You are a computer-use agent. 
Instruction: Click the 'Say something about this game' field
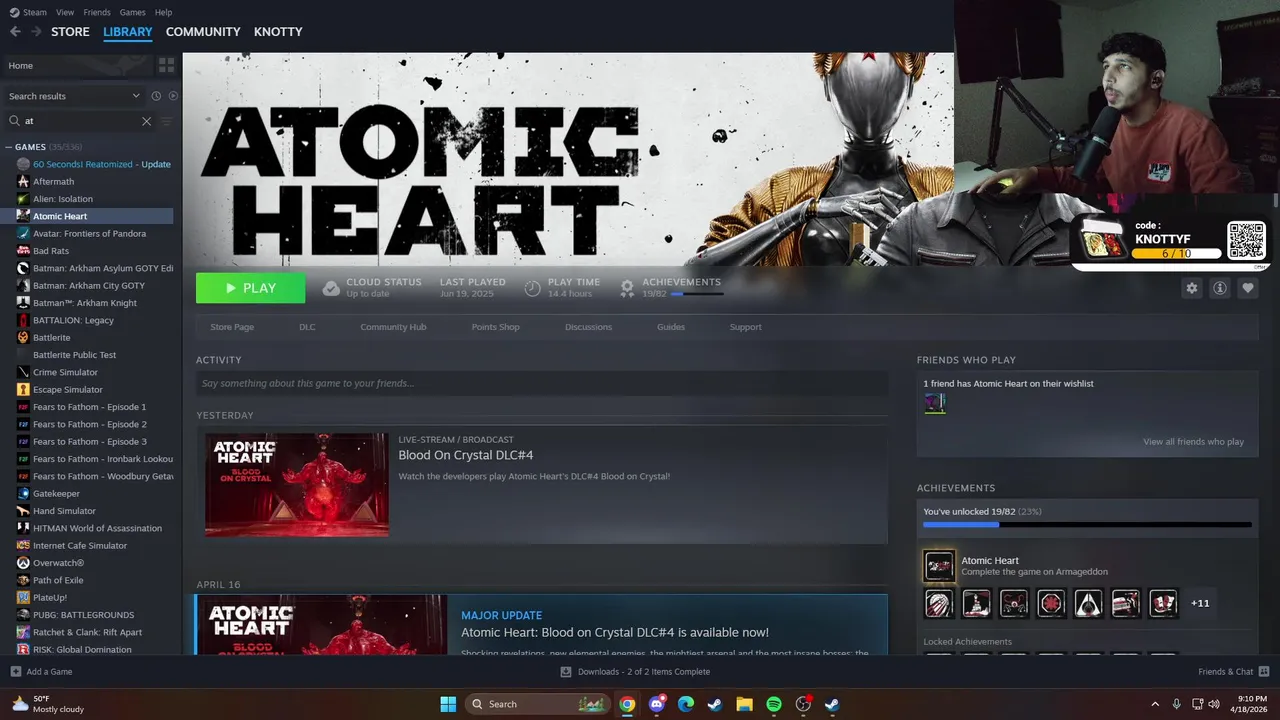[542, 383]
